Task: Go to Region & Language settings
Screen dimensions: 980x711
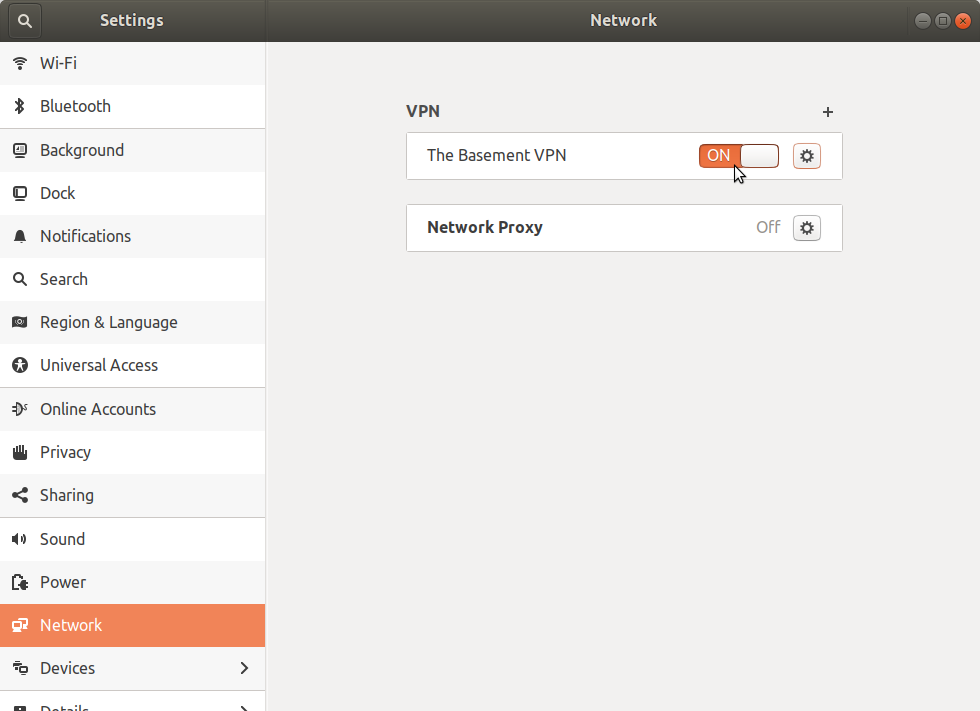Action: [x=132, y=322]
